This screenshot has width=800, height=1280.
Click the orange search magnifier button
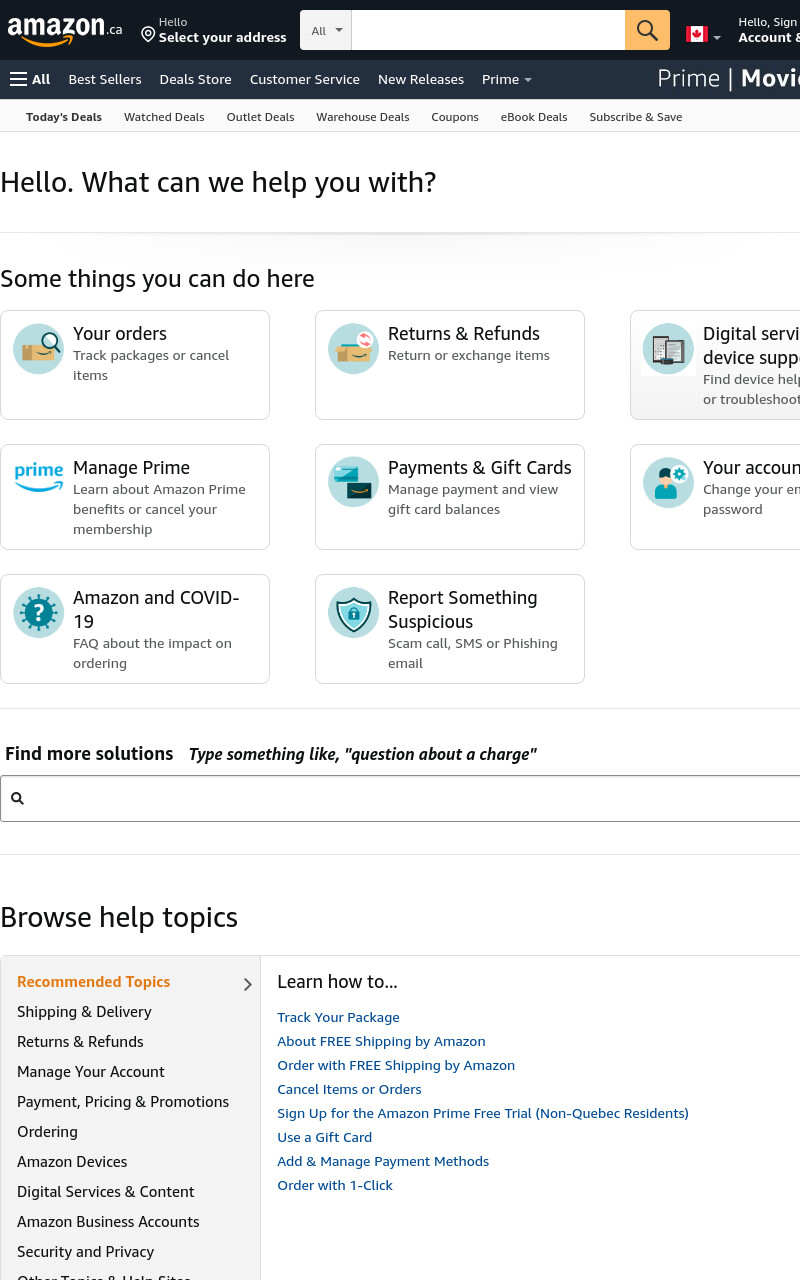[x=647, y=30]
